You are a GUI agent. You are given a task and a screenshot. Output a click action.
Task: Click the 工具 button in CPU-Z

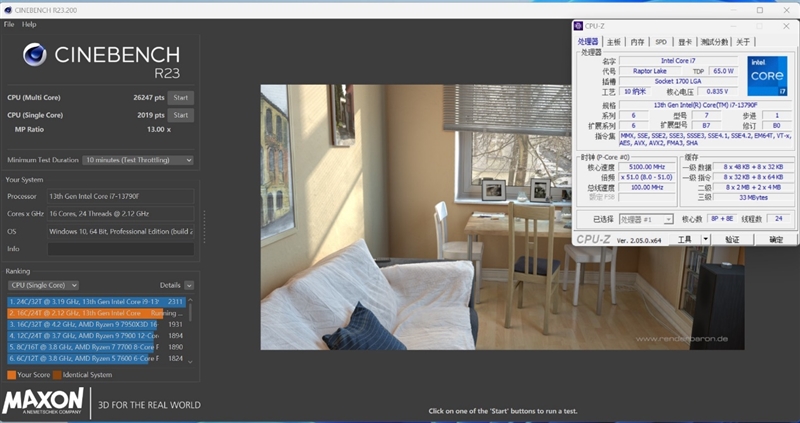coord(685,239)
